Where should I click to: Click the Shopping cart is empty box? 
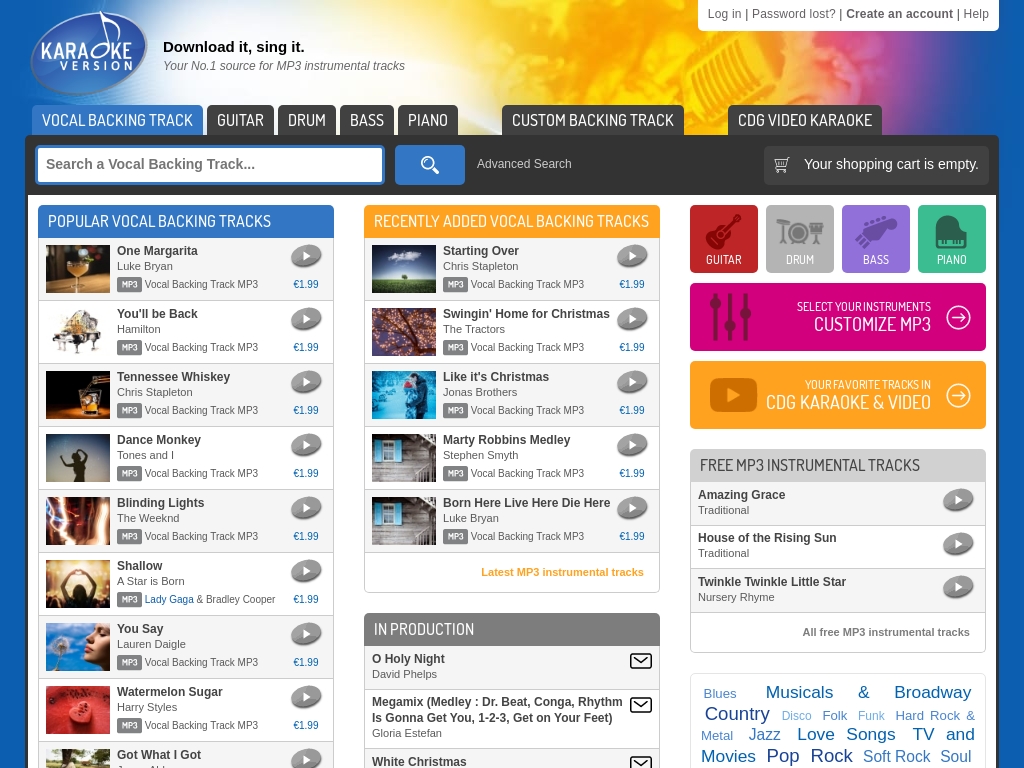(x=876, y=165)
